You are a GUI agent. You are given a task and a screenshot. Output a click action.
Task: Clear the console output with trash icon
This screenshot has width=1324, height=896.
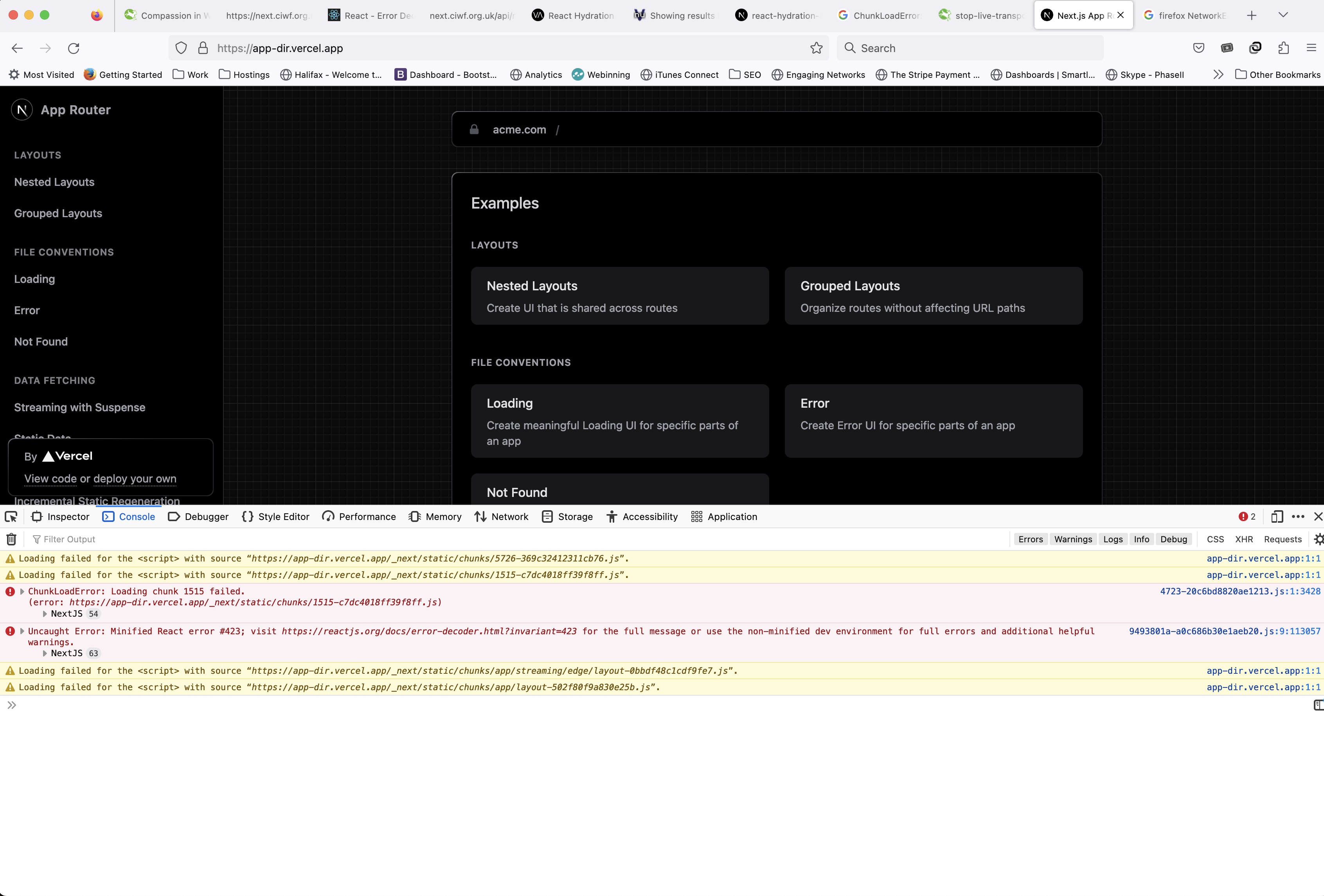click(11, 539)
